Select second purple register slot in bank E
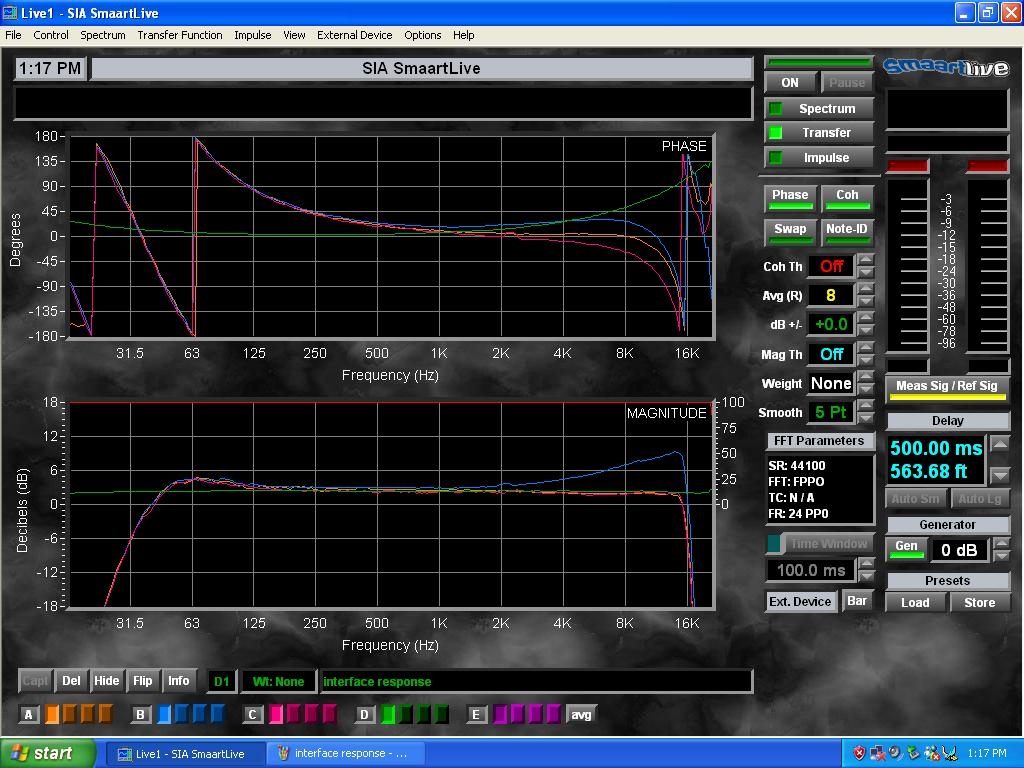1024x768 pixels. [x=518, y=714]
